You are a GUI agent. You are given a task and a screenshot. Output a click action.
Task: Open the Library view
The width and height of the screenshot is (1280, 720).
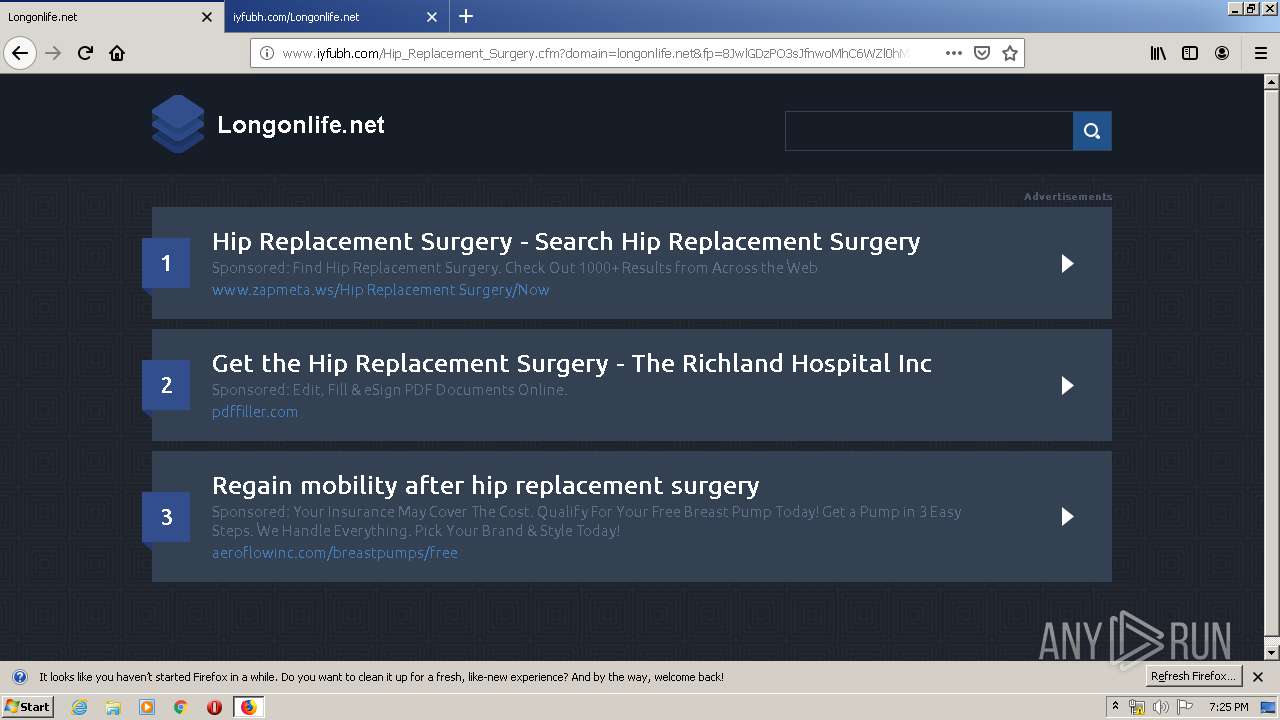tap(1158, 53)
